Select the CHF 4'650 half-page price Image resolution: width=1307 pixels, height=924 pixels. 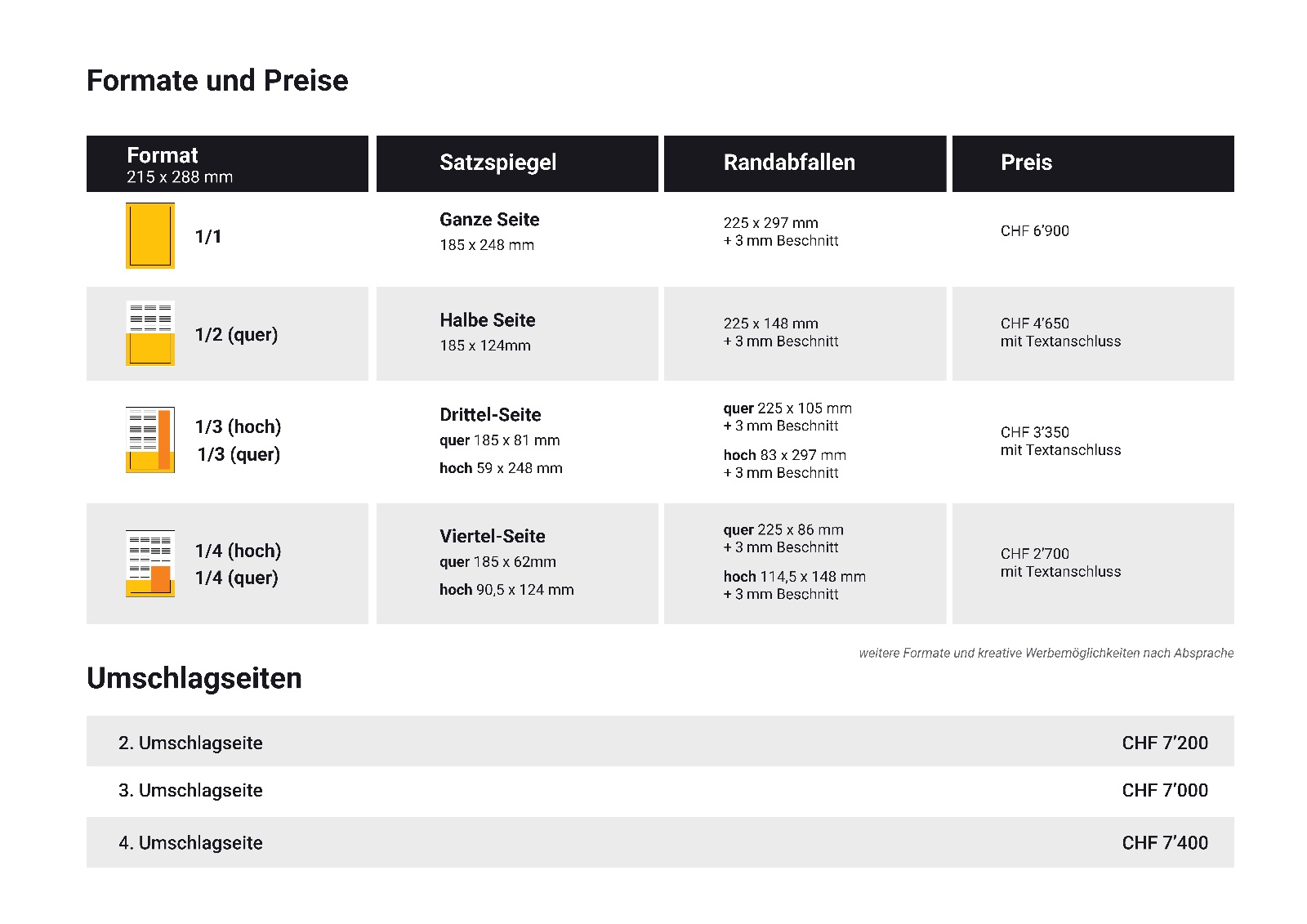(x=1034, y=324)
